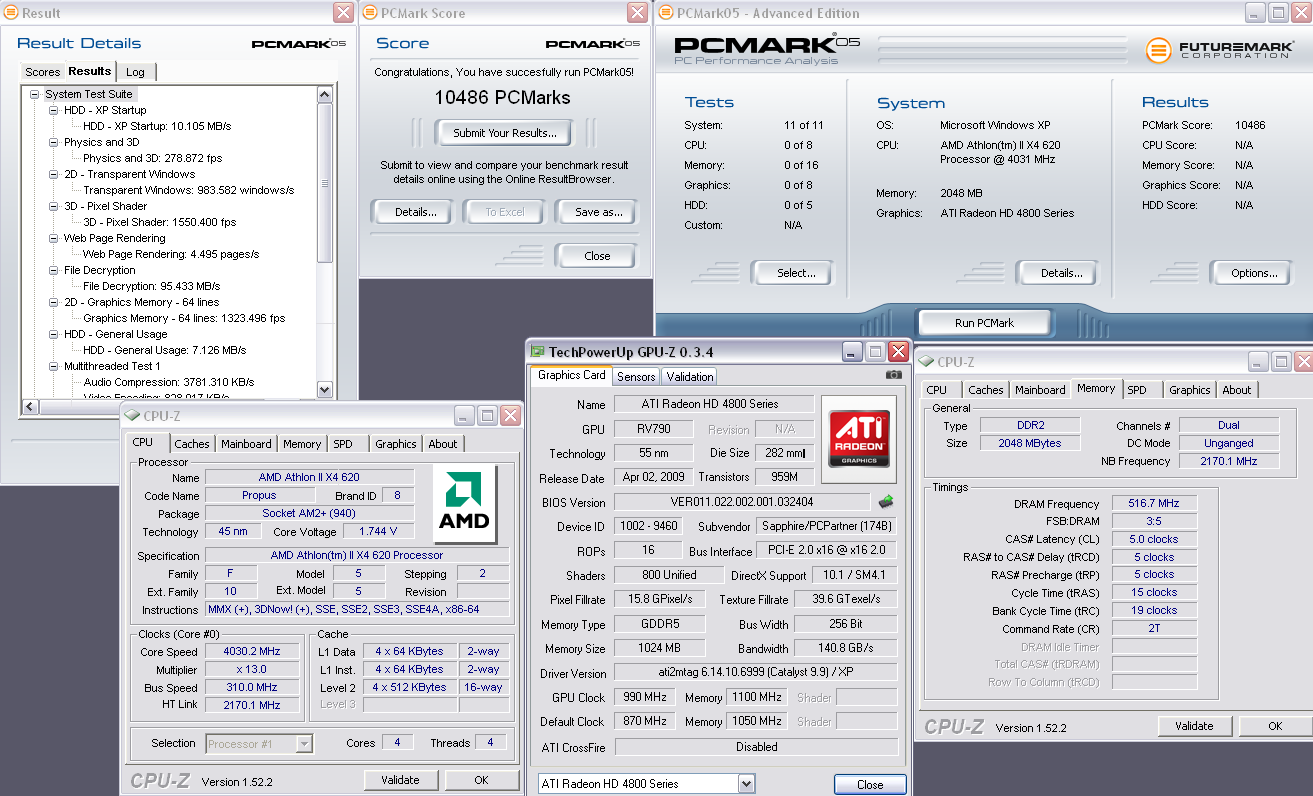Viewport: 1313px width, 796px height.
Task: Open the GPU-Z graphics card selection dropdown
Action: 746,784
